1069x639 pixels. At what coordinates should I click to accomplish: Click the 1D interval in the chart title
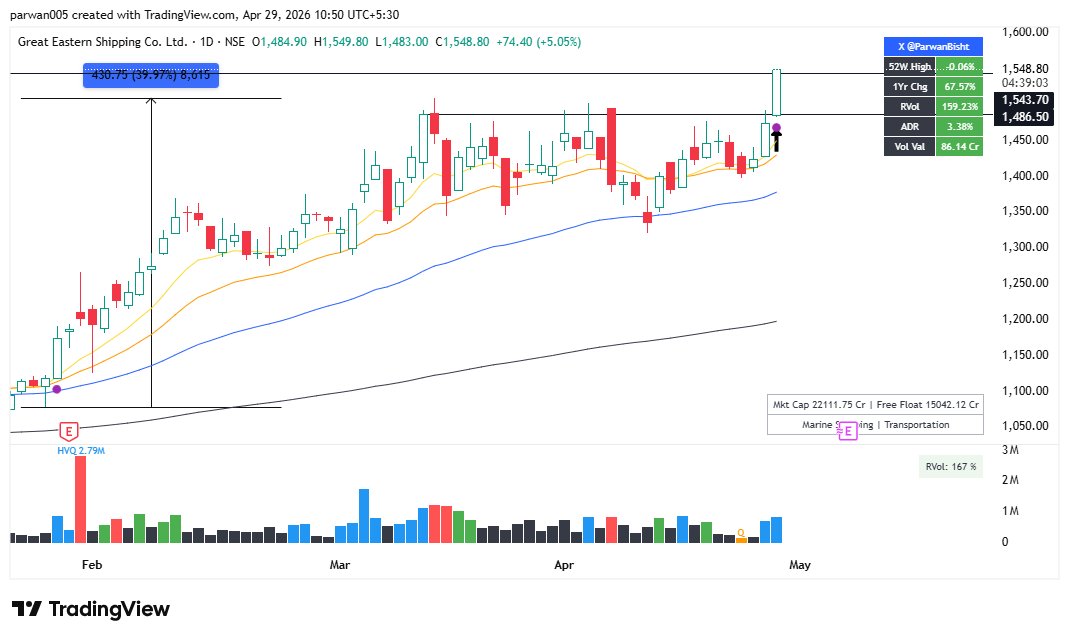(x=207, y=42)
